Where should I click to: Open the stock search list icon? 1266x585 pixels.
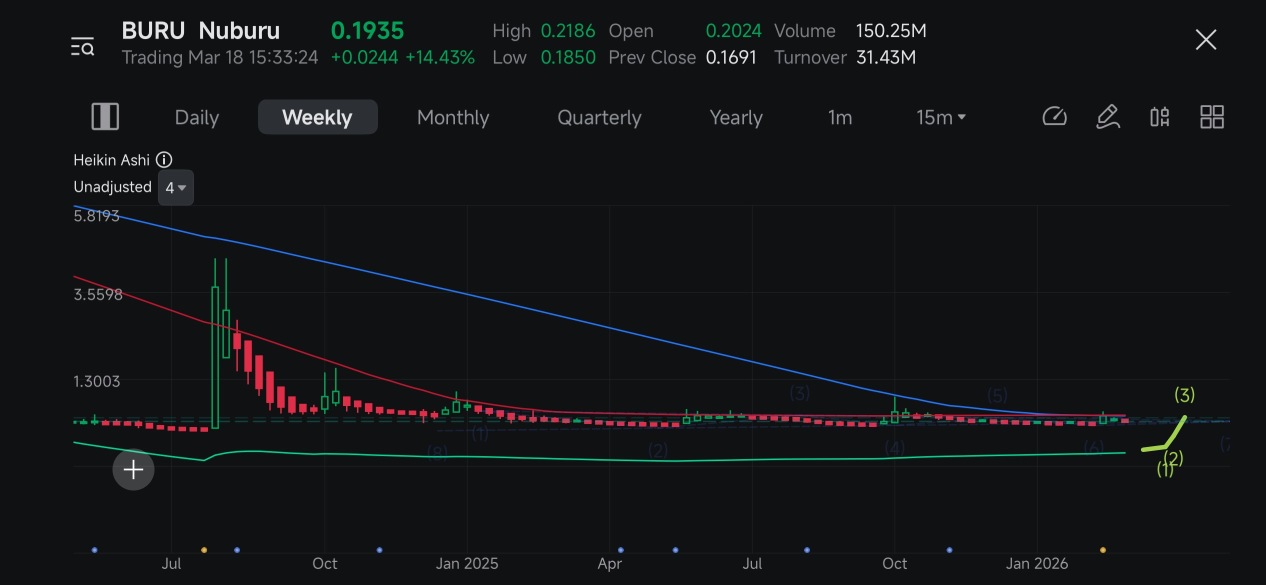(82, 46)
